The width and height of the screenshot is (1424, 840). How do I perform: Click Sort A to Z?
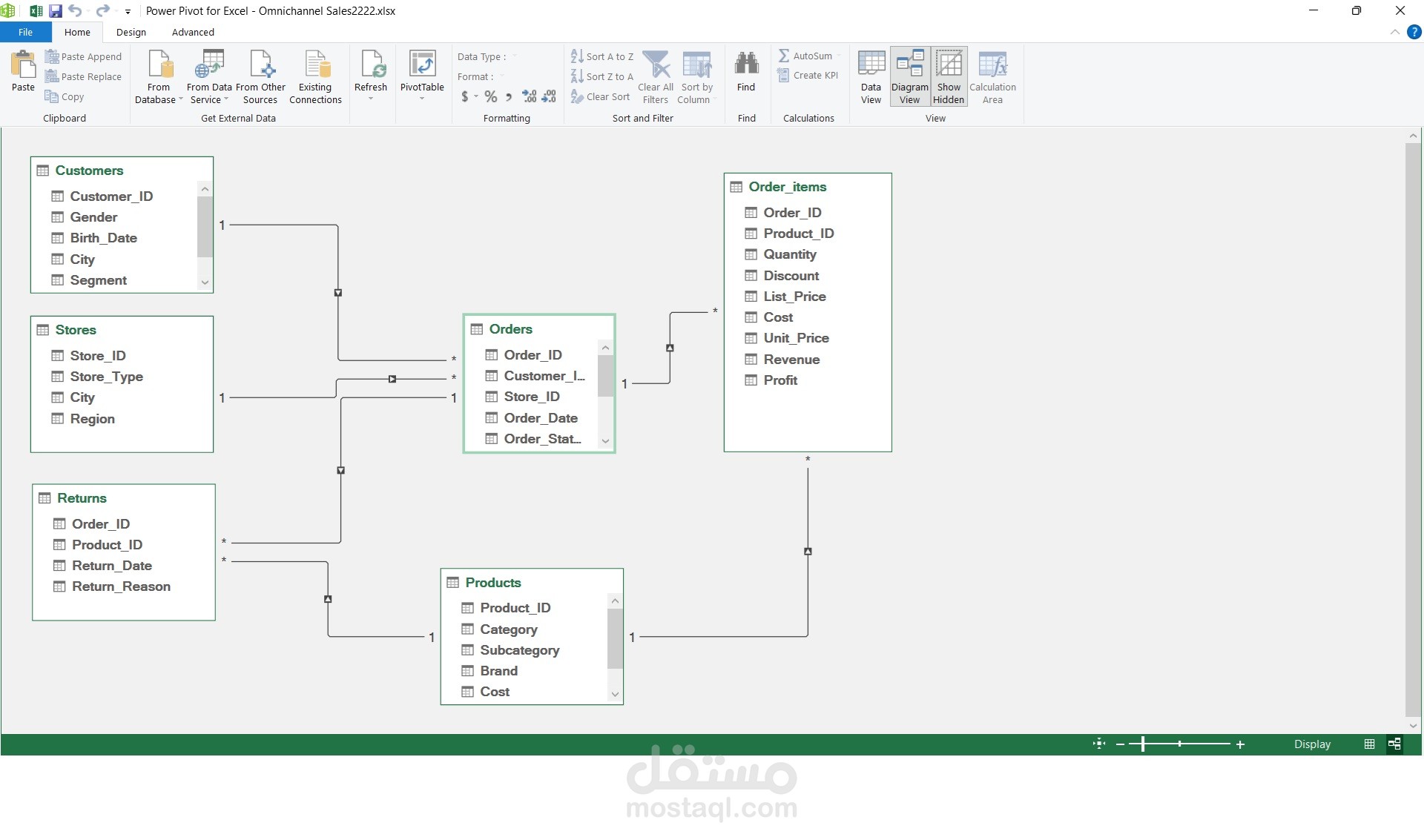pos(602,56)
